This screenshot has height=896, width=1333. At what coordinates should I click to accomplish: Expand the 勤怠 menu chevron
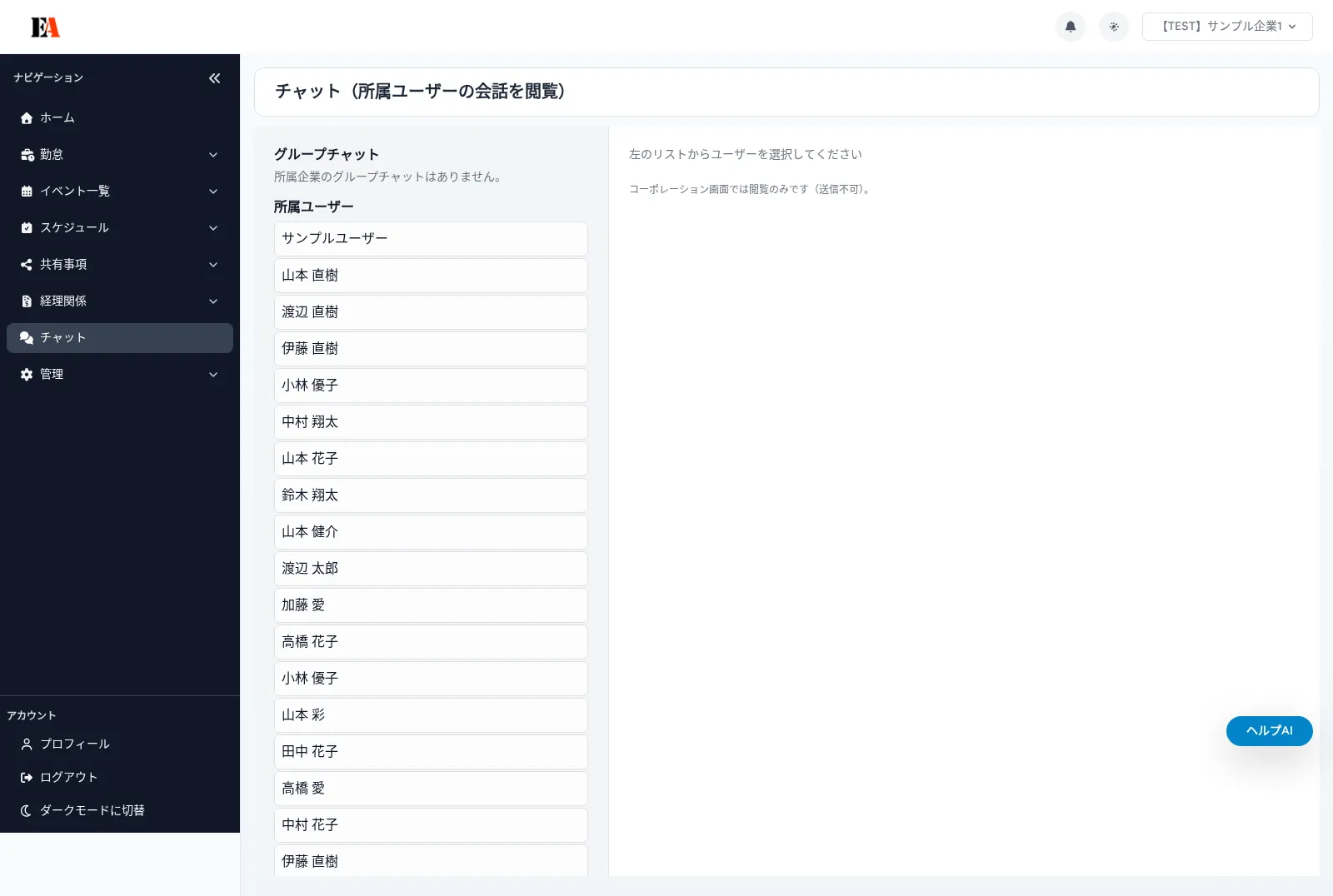click(x=213, y=154)
